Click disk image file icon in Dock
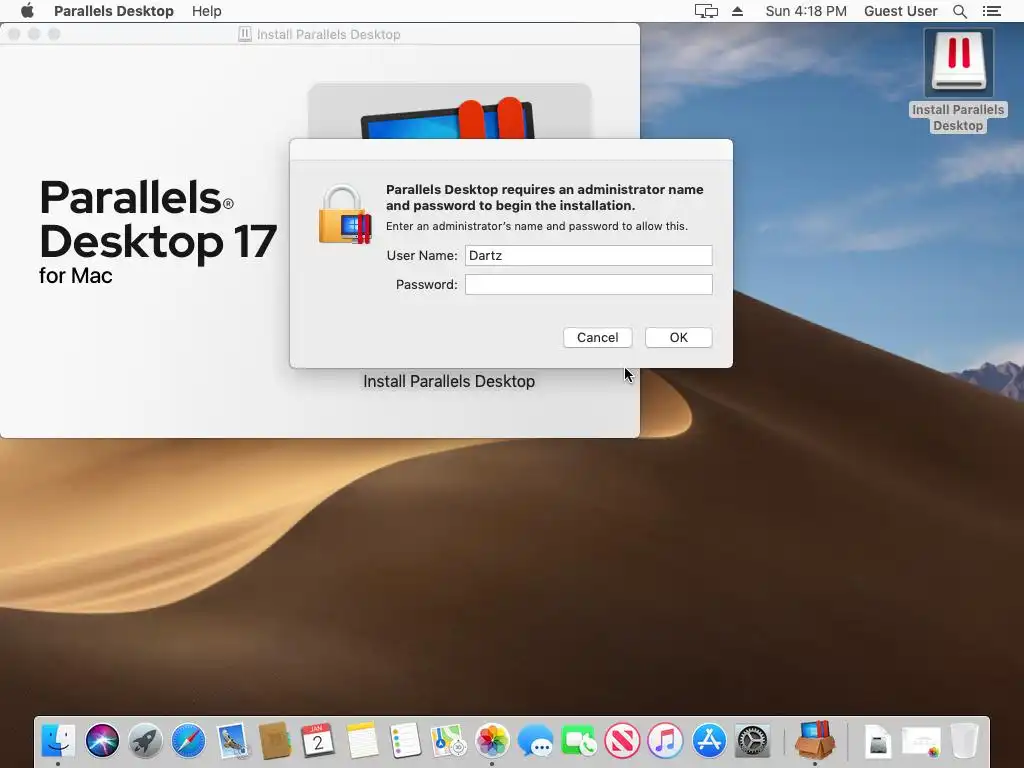1024x768 pixels. 878,742
